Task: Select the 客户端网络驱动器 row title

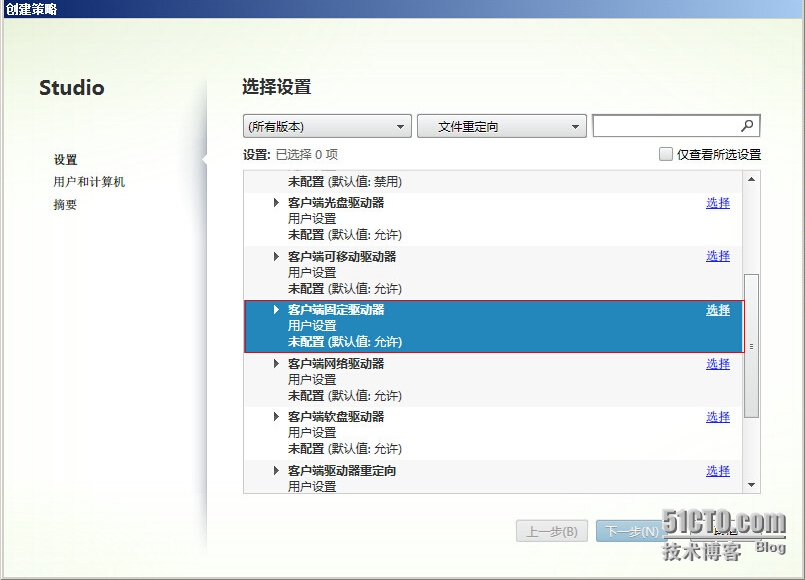Action: 336,363
